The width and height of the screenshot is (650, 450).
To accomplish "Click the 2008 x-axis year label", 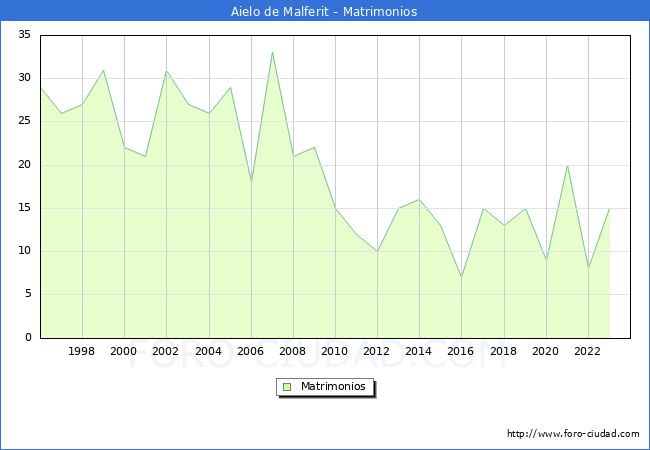I will pyautogui.click(x=293, y=351).
